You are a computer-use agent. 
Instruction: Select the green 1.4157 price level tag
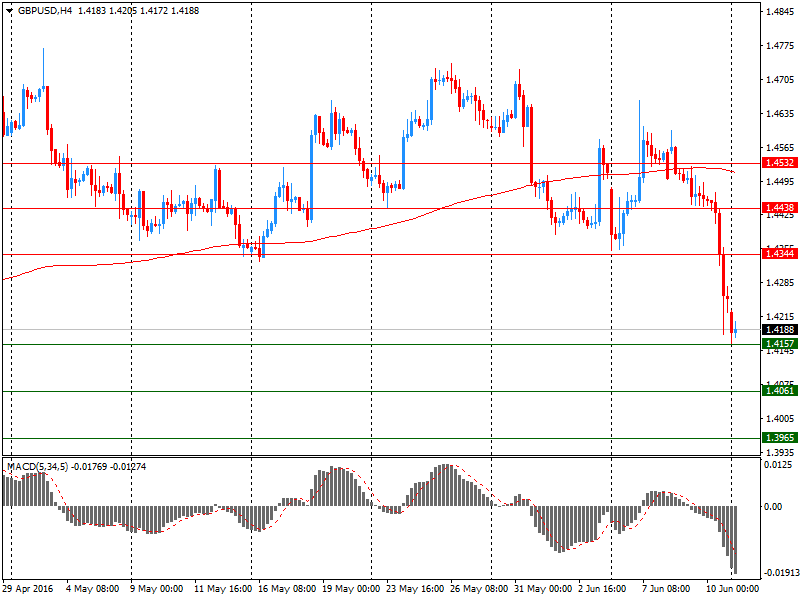[x=779, y=344]
